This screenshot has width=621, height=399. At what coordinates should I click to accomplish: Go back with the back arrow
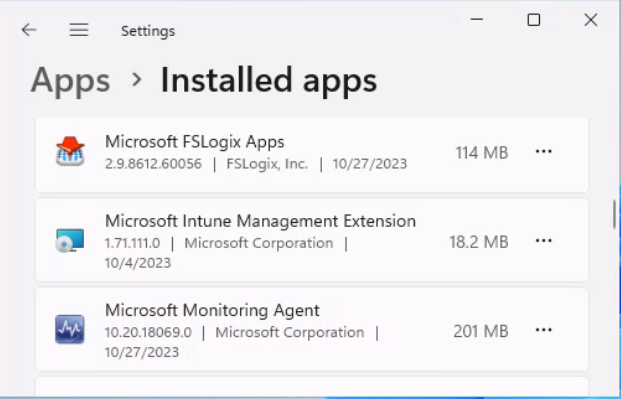click(x=29, y=30)
